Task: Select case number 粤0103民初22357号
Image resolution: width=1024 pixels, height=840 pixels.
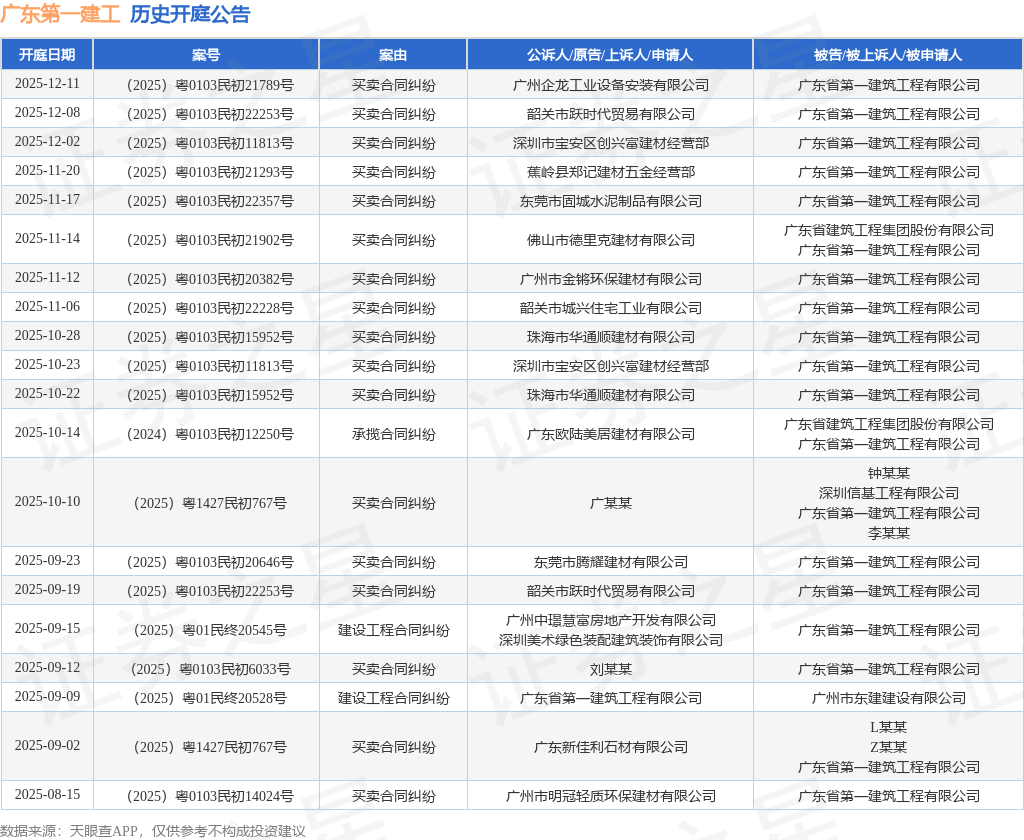Action: (x=234, y=201)
